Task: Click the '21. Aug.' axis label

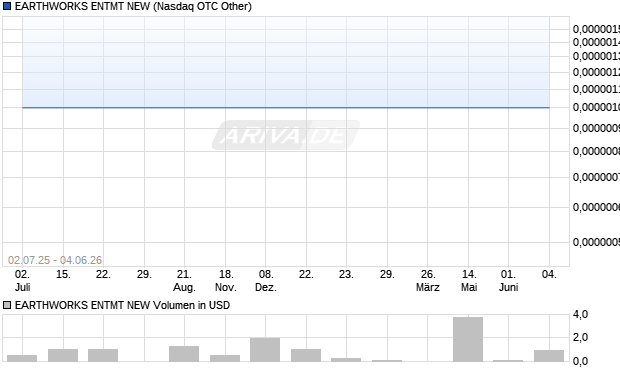Action: pyautogui.click(x=184, y=280)
